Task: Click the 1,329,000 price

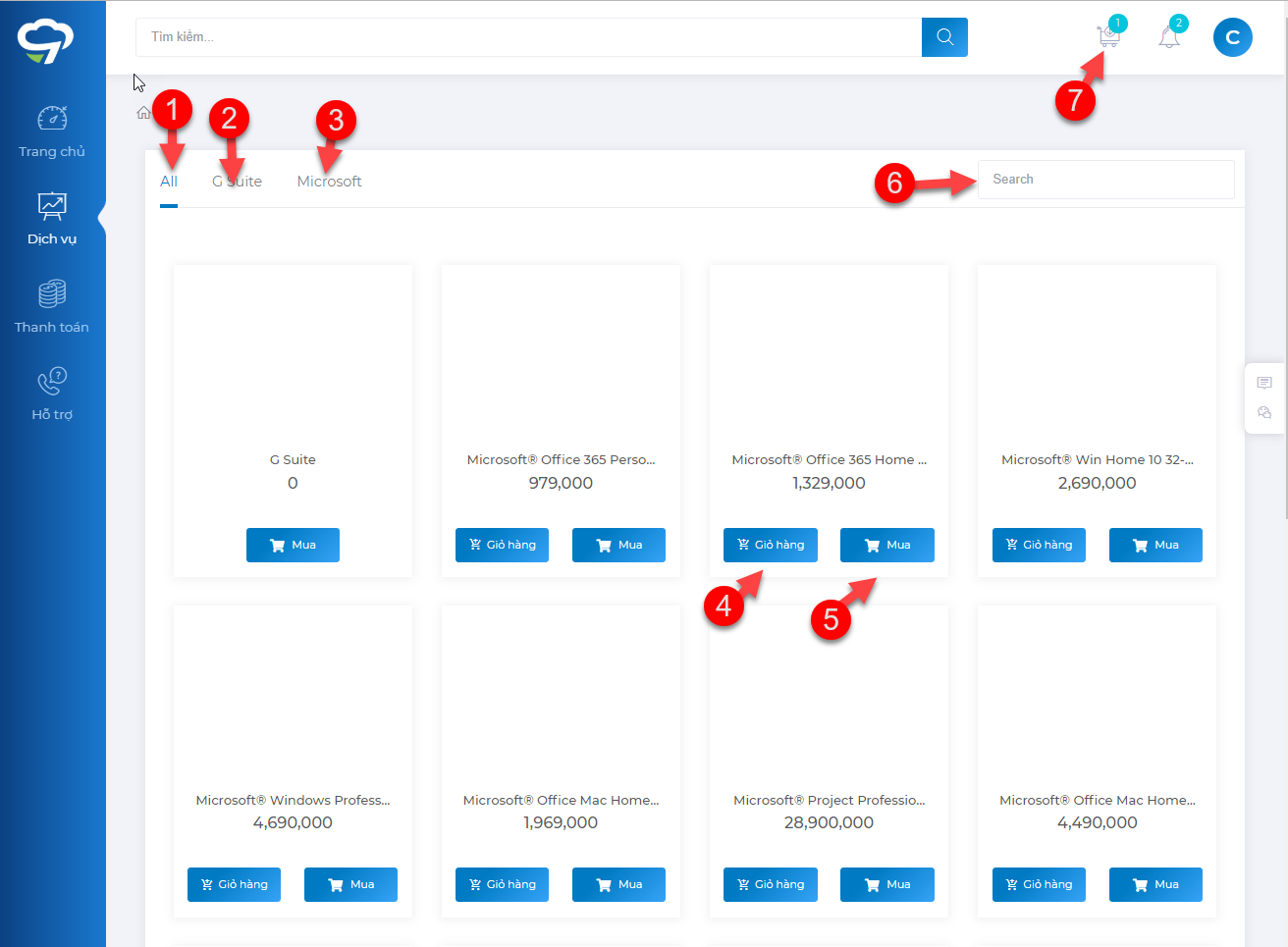Action: 829,483
